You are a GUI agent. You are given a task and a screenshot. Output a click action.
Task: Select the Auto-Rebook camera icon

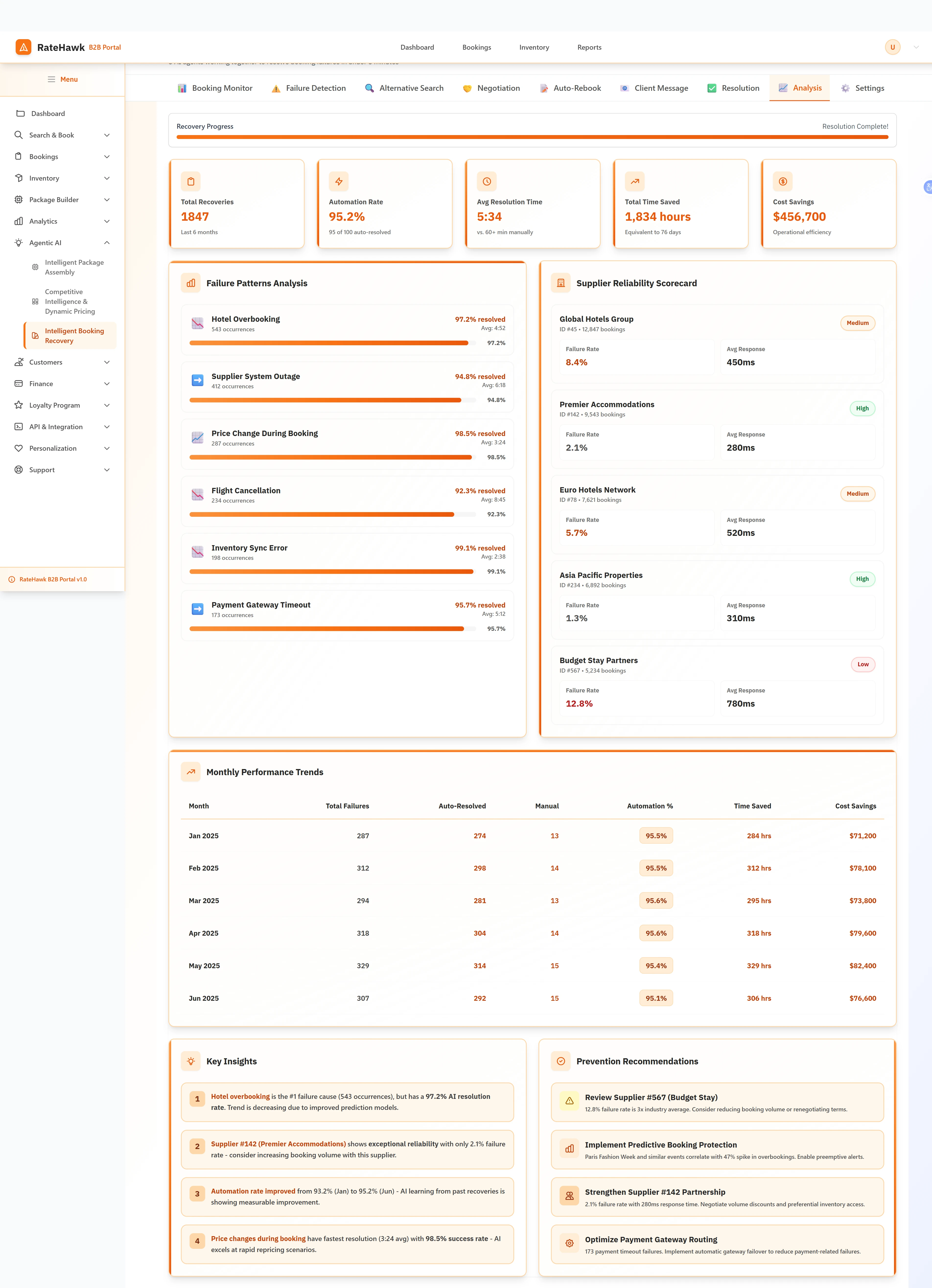[x=544, y=88]
